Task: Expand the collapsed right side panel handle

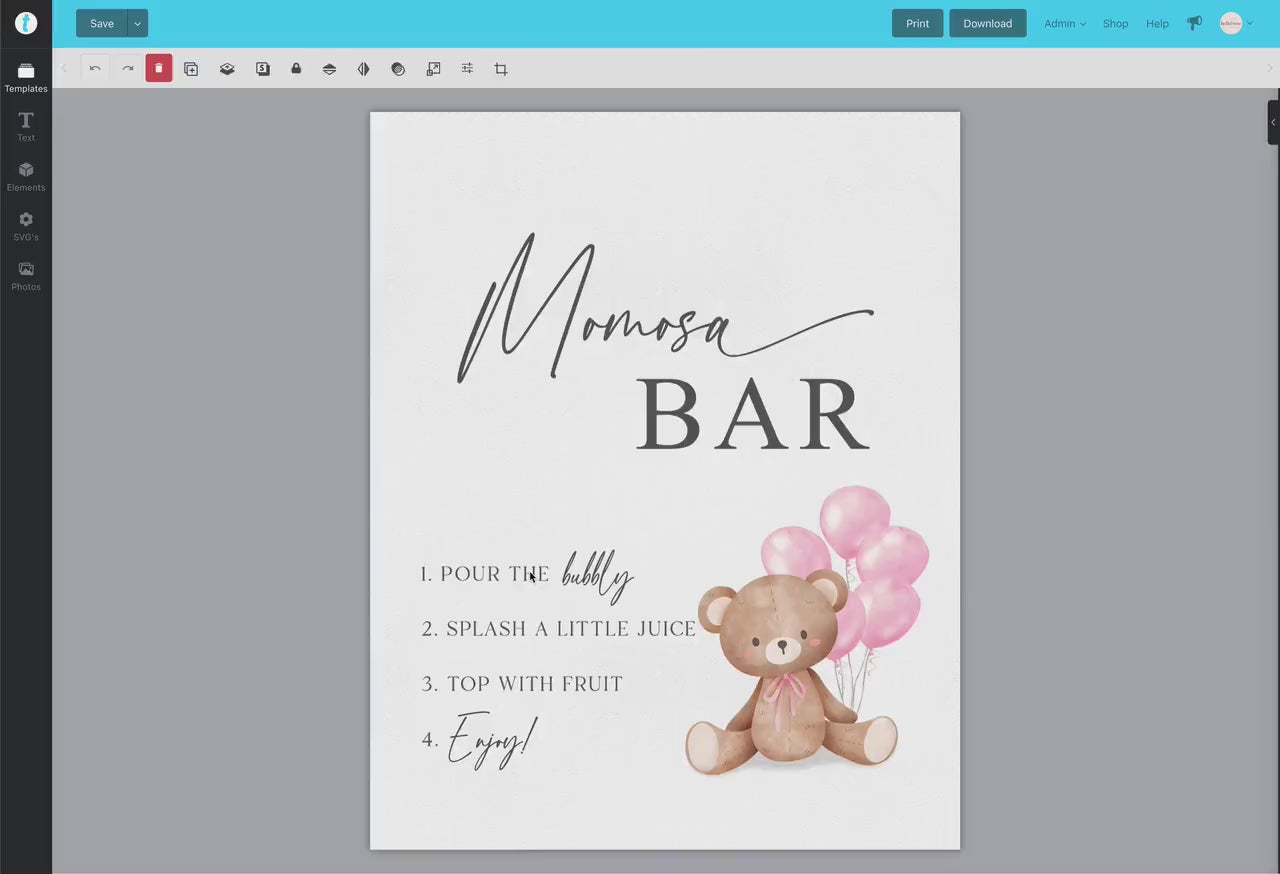Action: point(1273,122)
